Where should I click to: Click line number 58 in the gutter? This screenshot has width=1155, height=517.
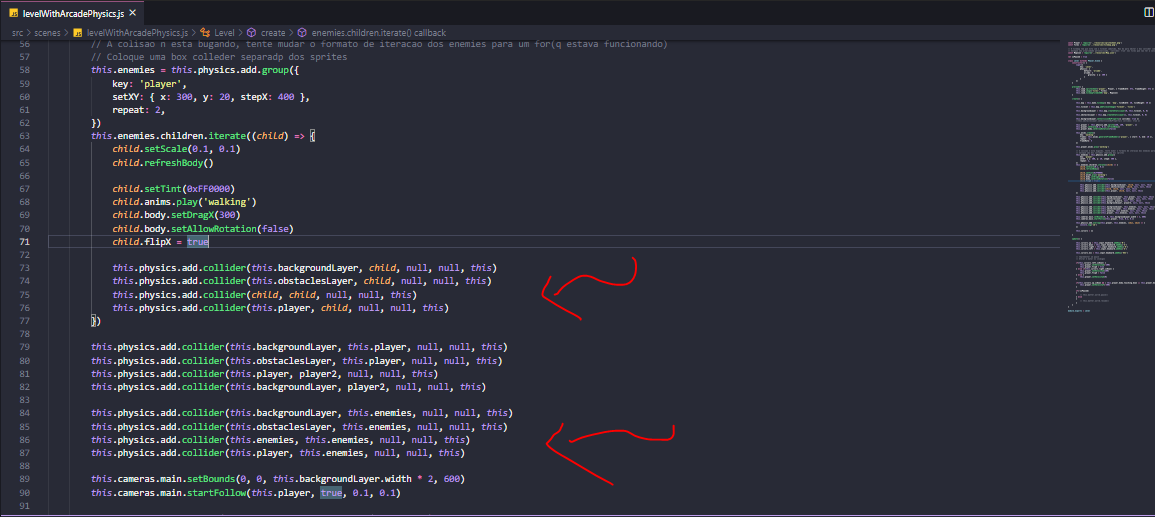pos(24,70)
